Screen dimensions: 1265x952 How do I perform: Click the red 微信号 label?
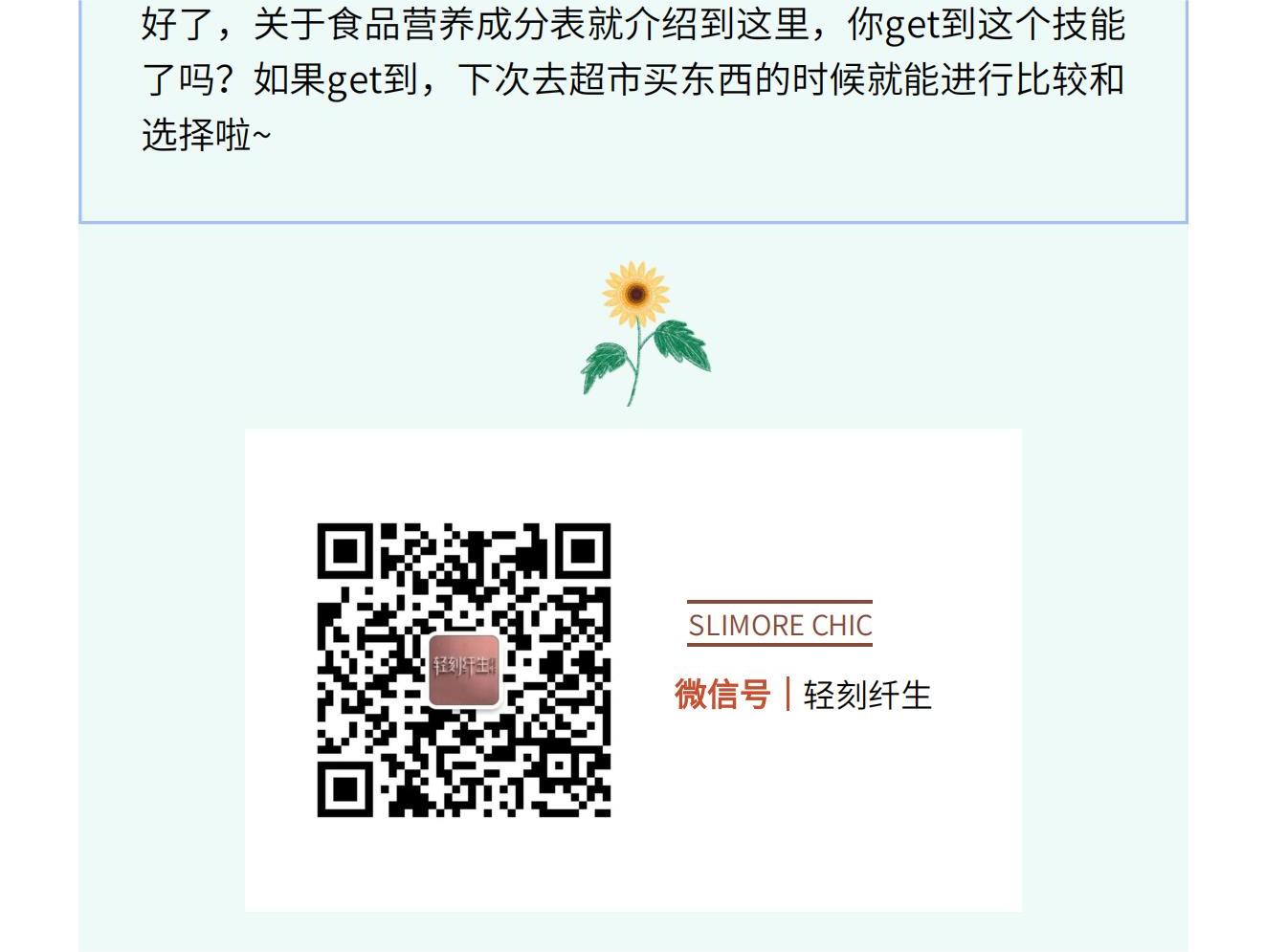722,695
